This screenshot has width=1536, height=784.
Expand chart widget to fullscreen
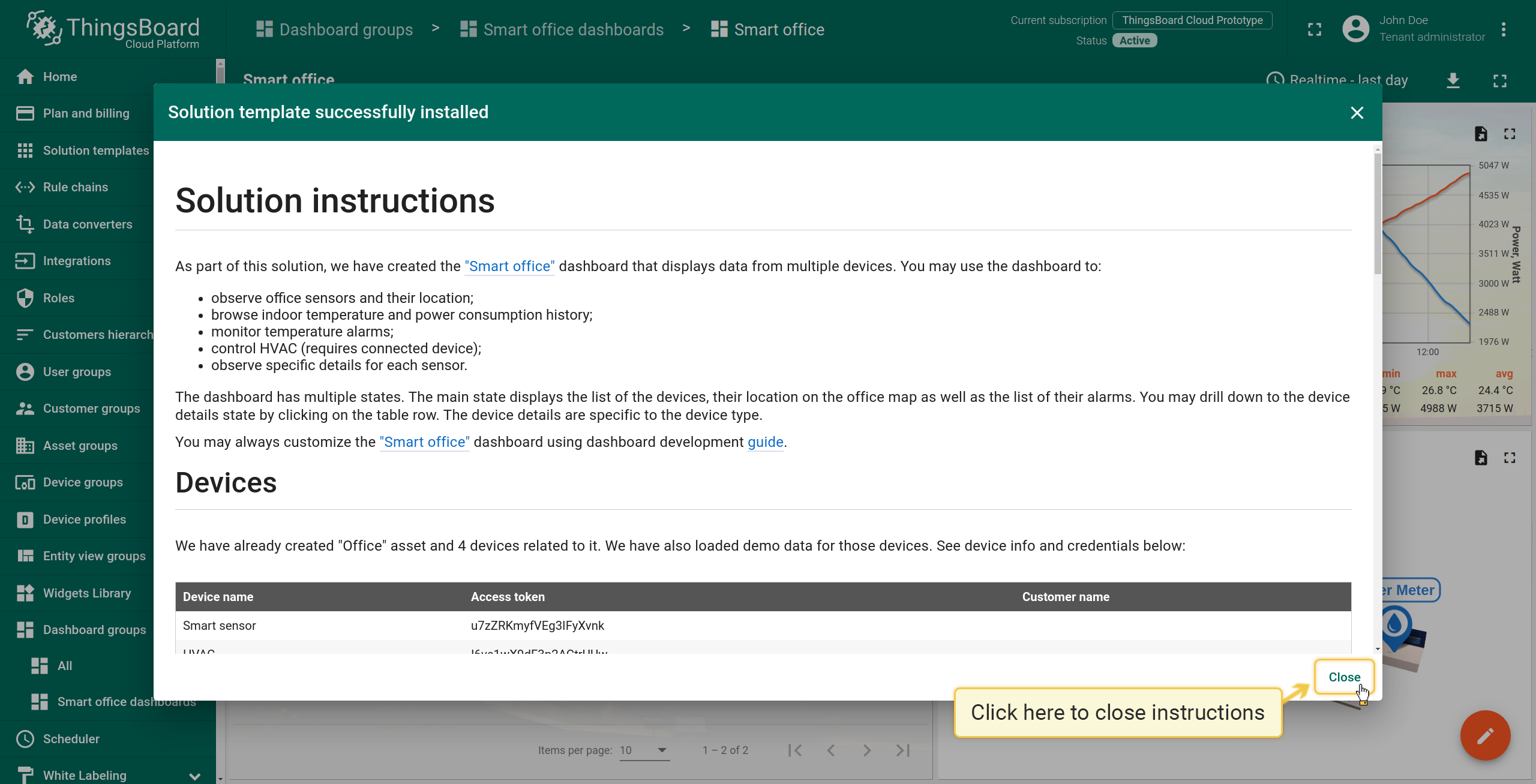click(x=1510, y=134)
